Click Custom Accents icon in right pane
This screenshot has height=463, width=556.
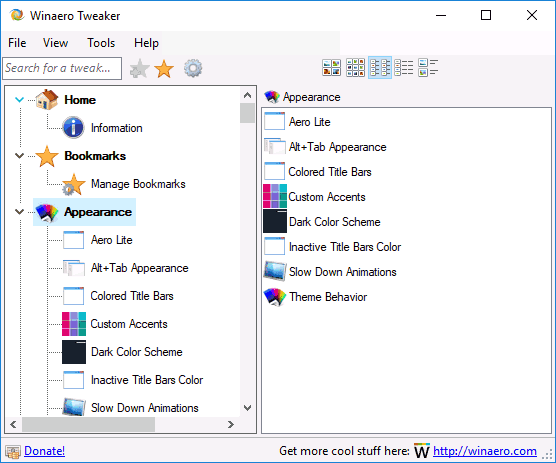275,196
